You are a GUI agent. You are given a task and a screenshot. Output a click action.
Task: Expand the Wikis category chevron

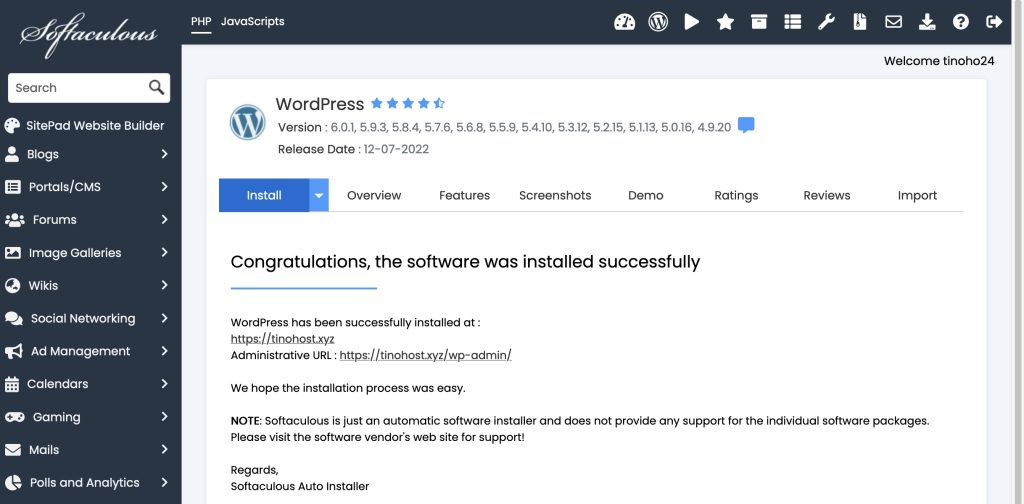(165, 285)
